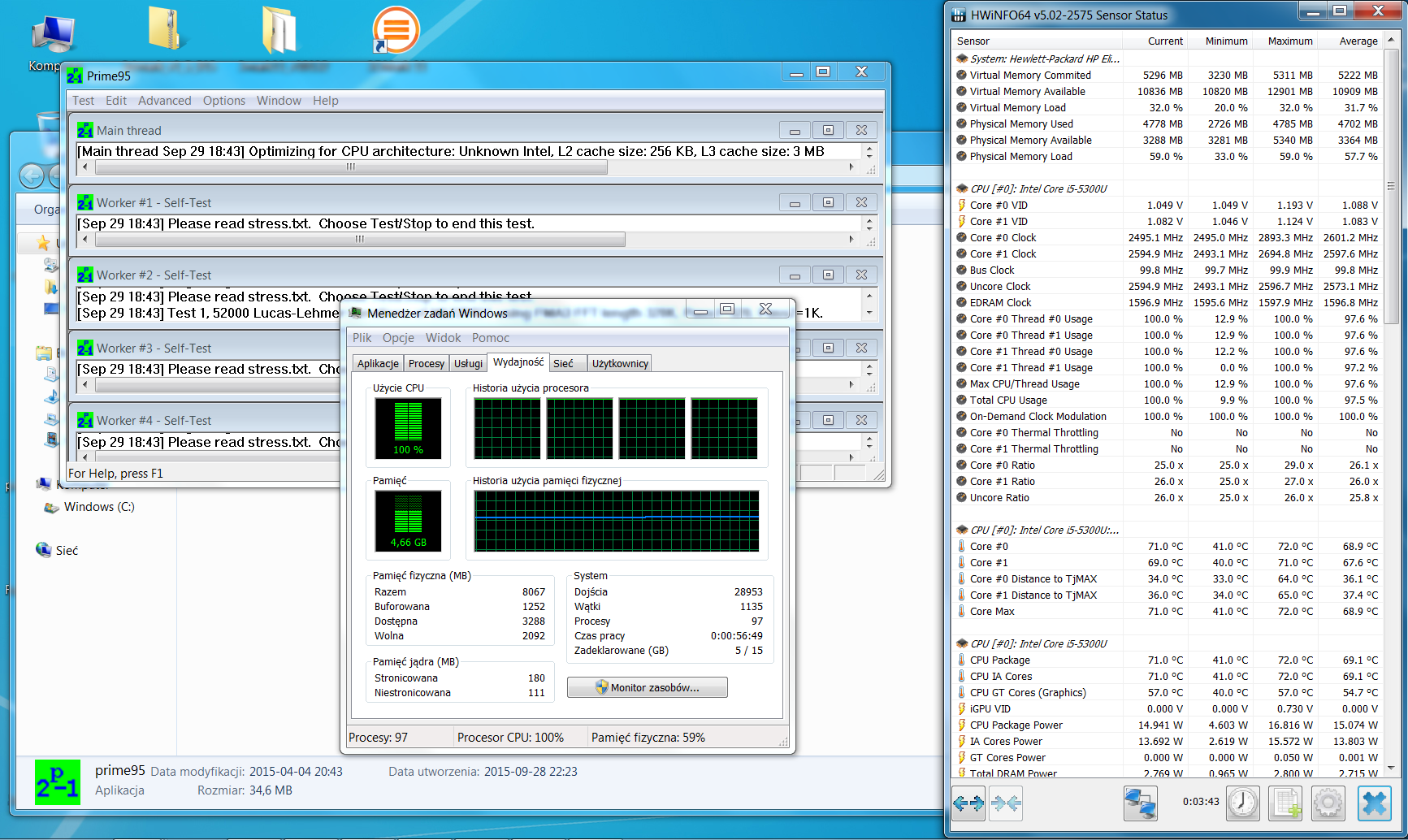
Task: Click the Virtual Memory Load sensor icon
Action: [x=962, y=108]
